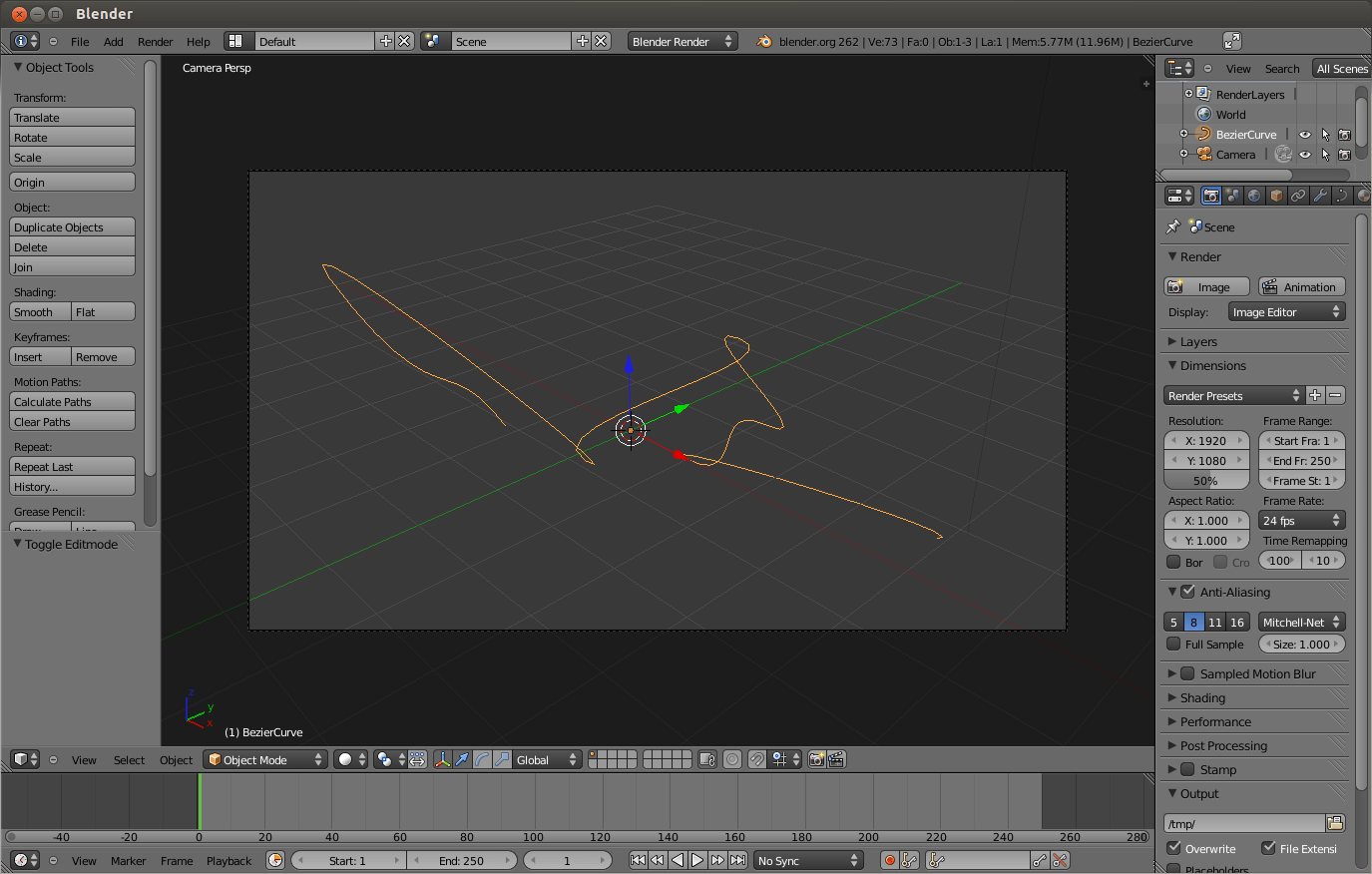Click the Translate button under Object Tools

tap(72, 117)
